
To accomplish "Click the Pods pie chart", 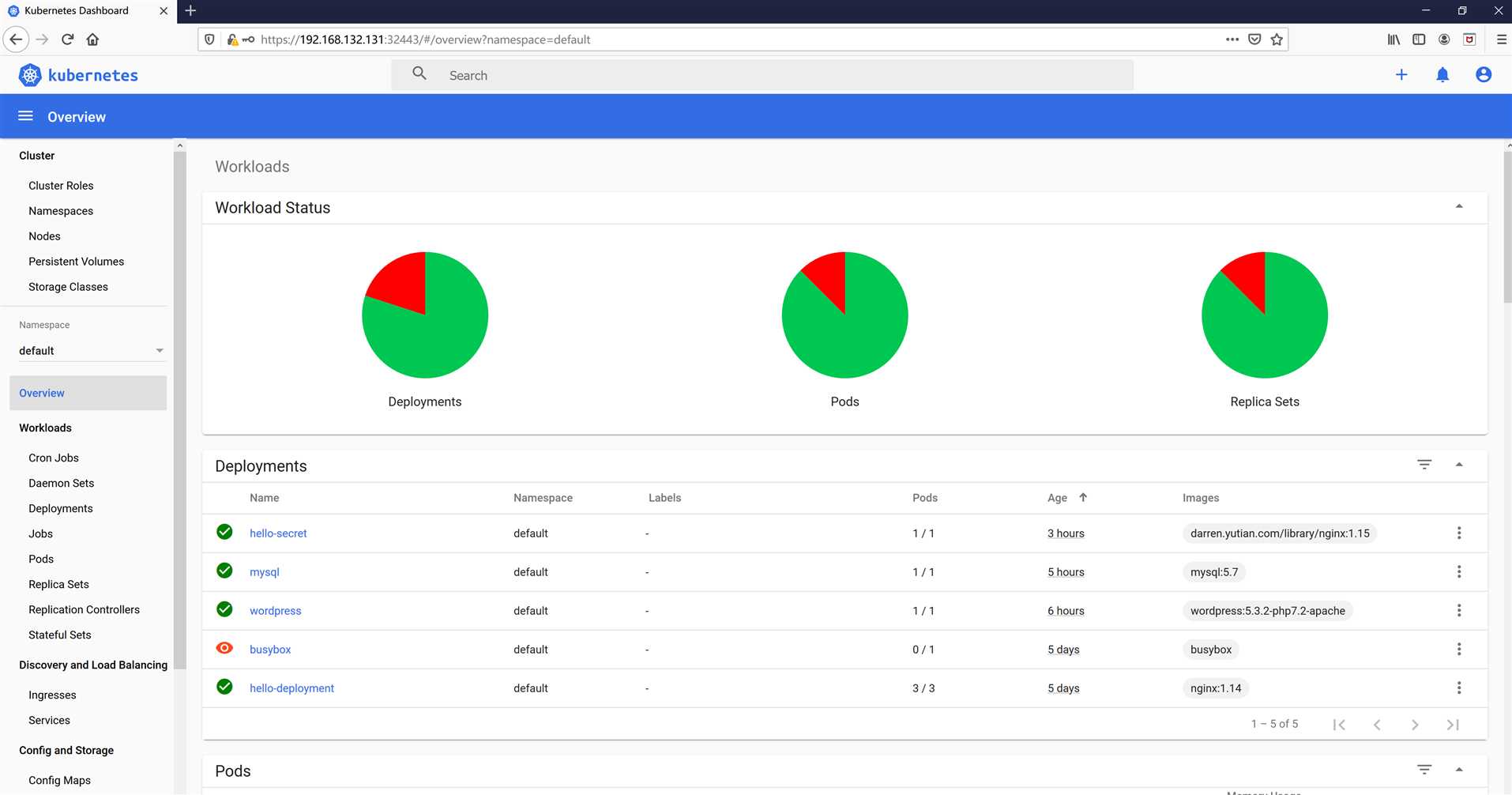I will click(844, 315).
